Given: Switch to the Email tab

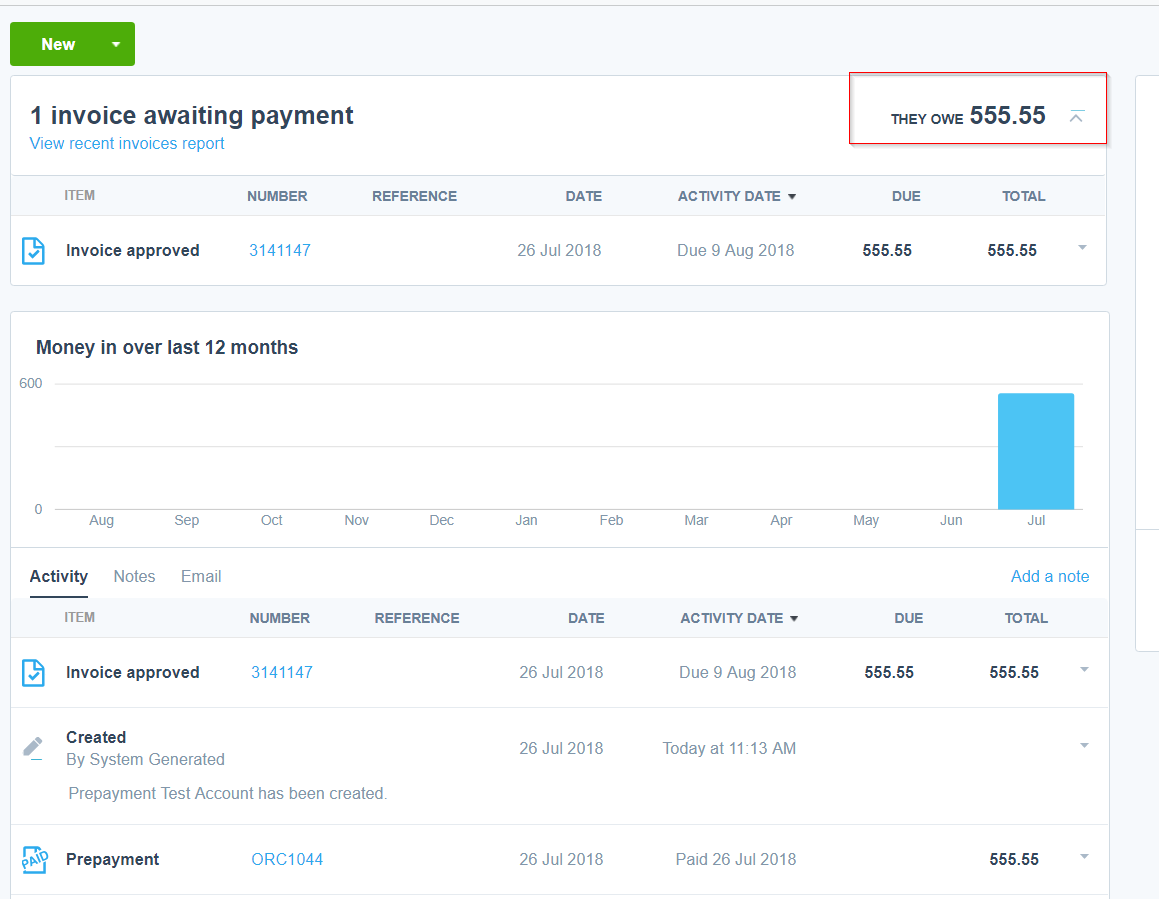Looking at the screenshot, I should pos(201,577).
